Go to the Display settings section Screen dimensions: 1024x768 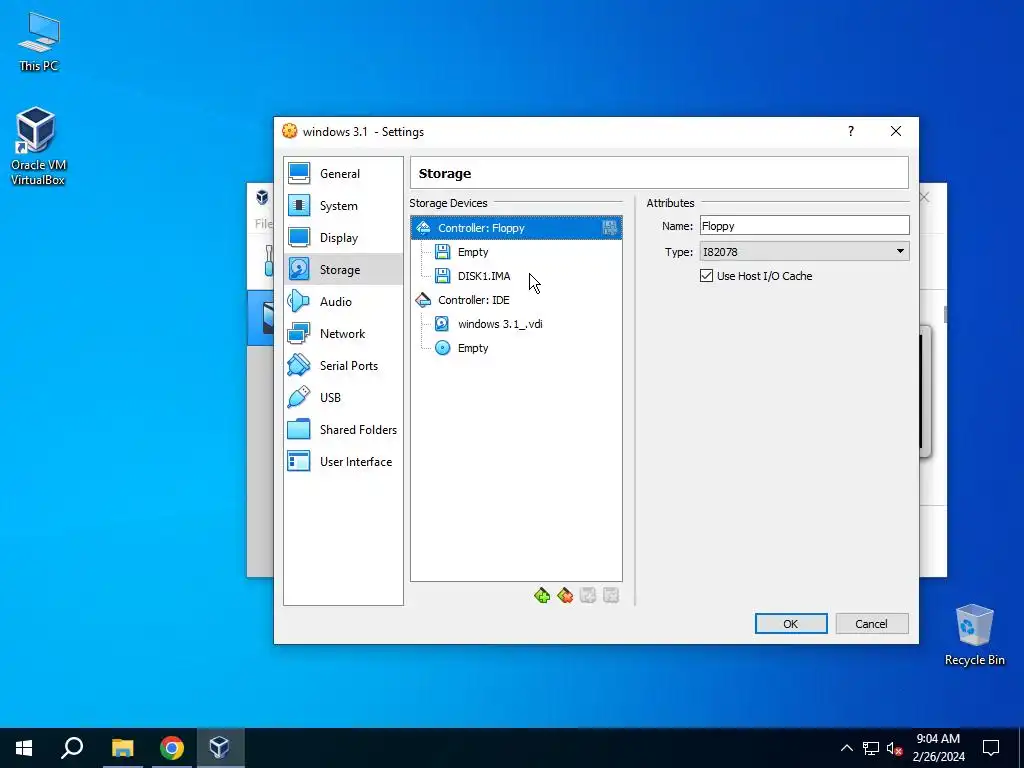343,238
